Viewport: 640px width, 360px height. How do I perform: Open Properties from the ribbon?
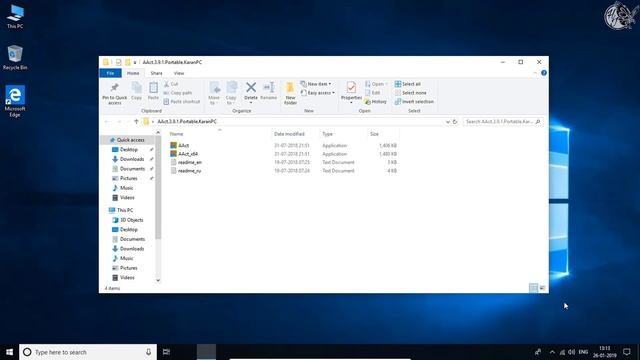click(351, 92)
